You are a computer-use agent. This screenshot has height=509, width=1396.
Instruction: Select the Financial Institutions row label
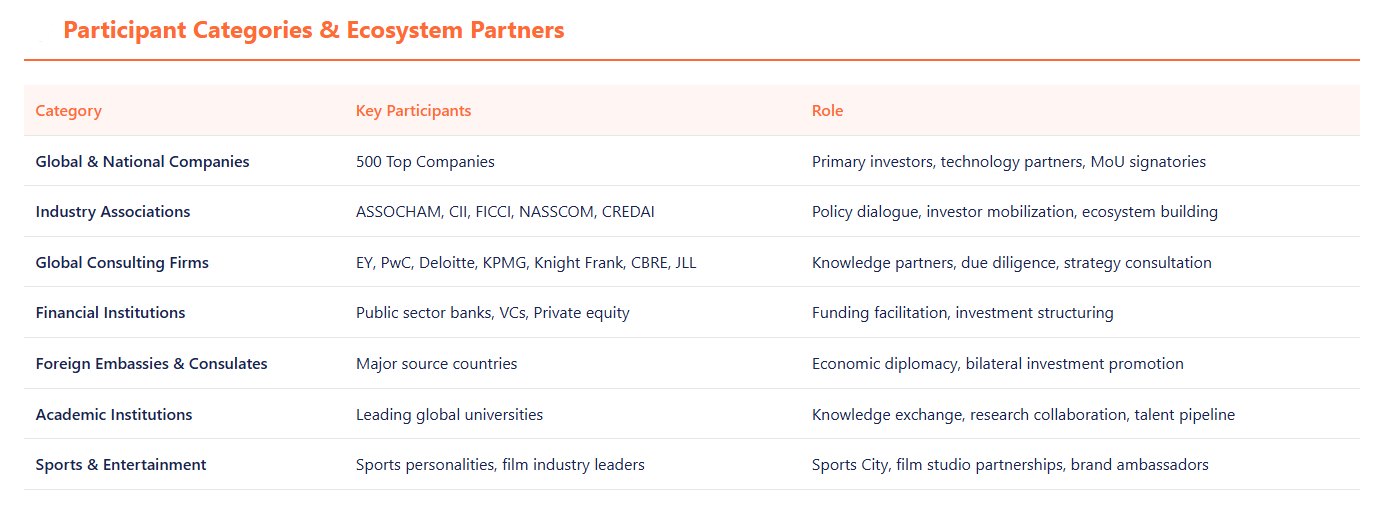pos(110,313)
